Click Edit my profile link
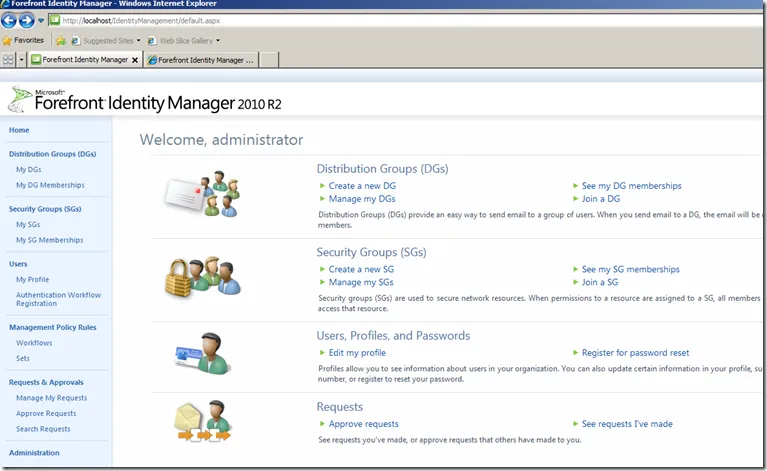 point(357,353)
